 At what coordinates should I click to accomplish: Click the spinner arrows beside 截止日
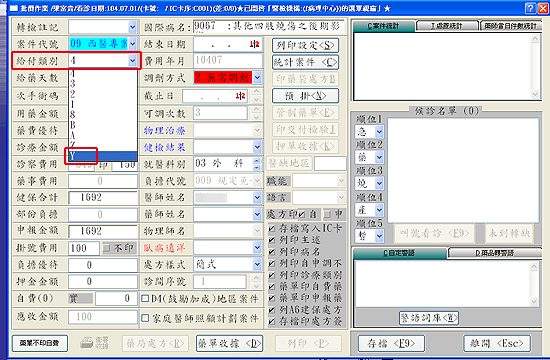256,96
